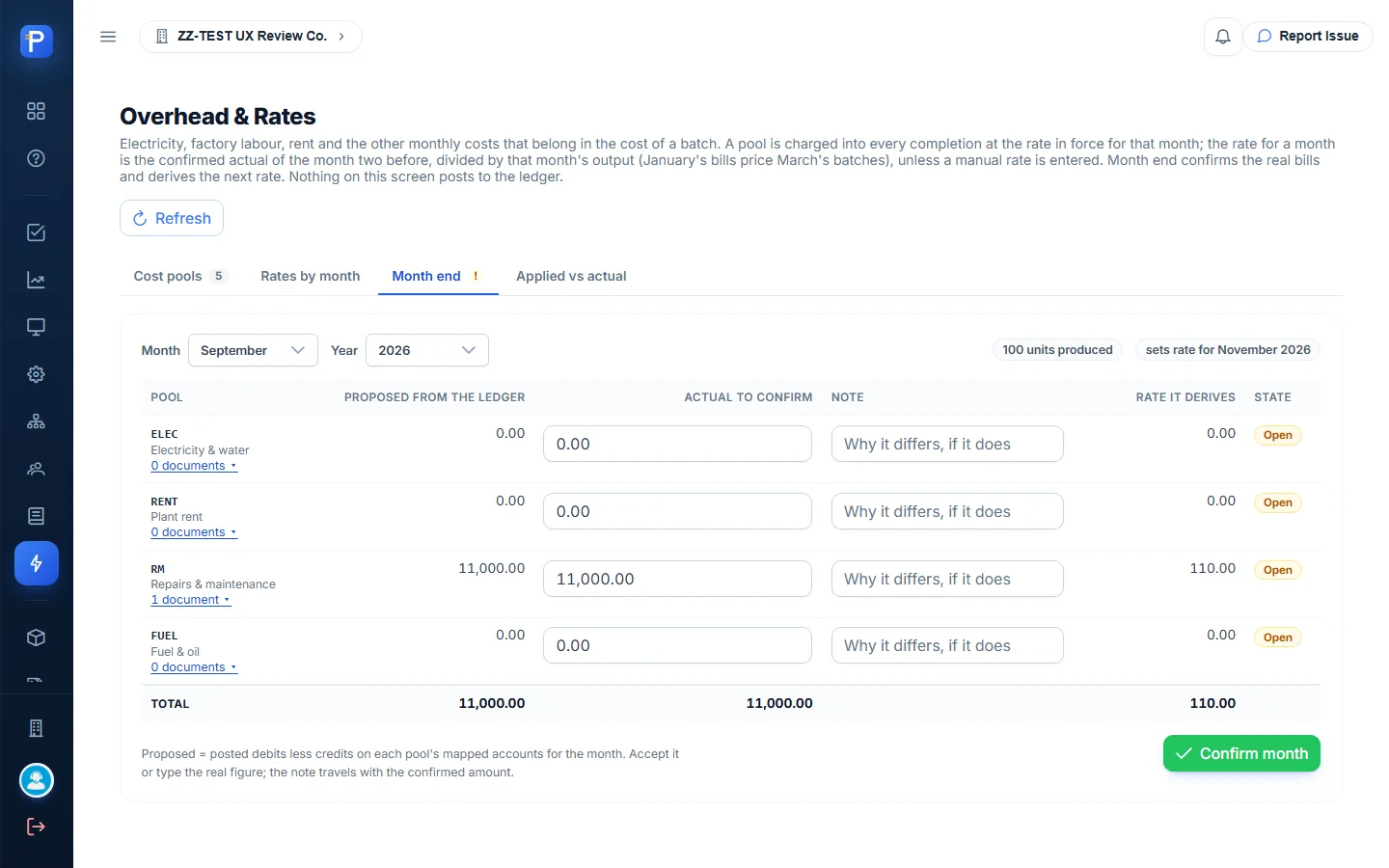The width and height of the screenshot is (1389, 868).
Task: Open the help question mark icon
Action: (x=36, y=158)
